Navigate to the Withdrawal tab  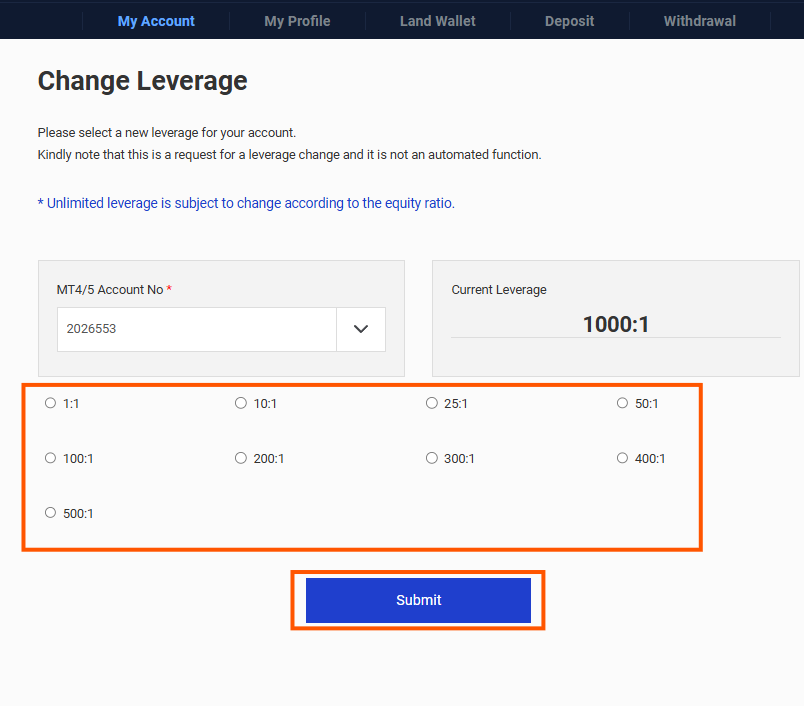(699, 21)
